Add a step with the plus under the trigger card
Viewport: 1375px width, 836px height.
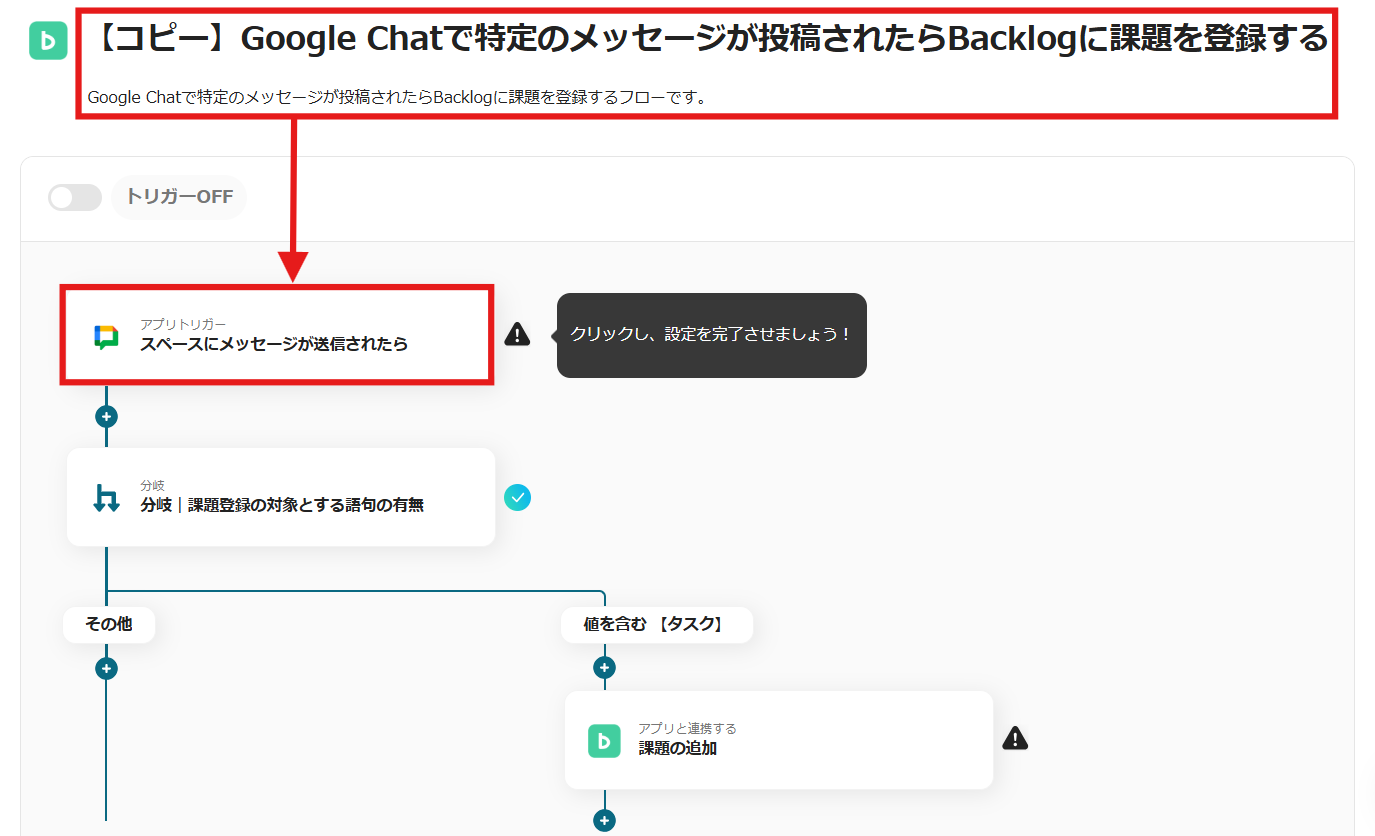tap(106, 415)
